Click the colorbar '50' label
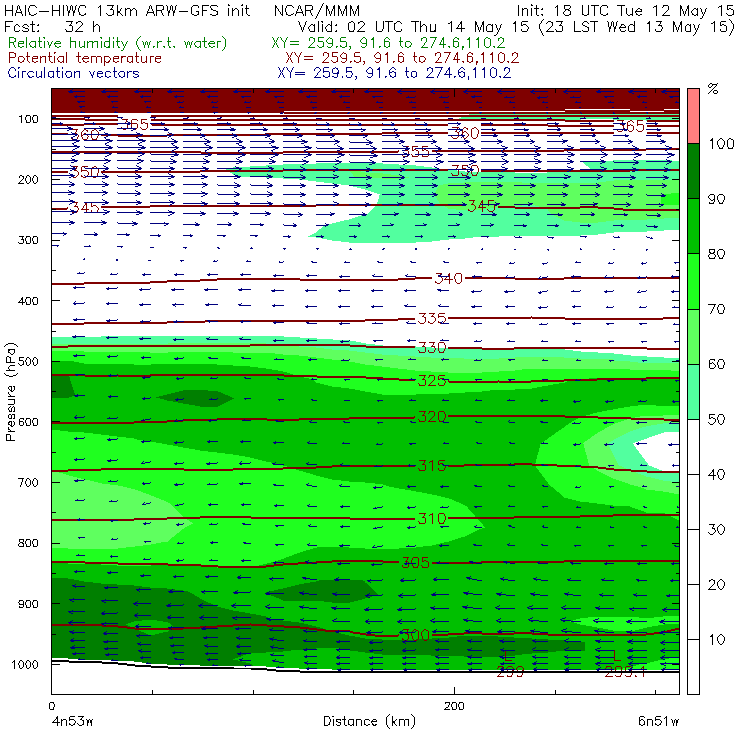The width and height of the screenshot is (740, 740). pyautogui.click(x=716, y=420)
